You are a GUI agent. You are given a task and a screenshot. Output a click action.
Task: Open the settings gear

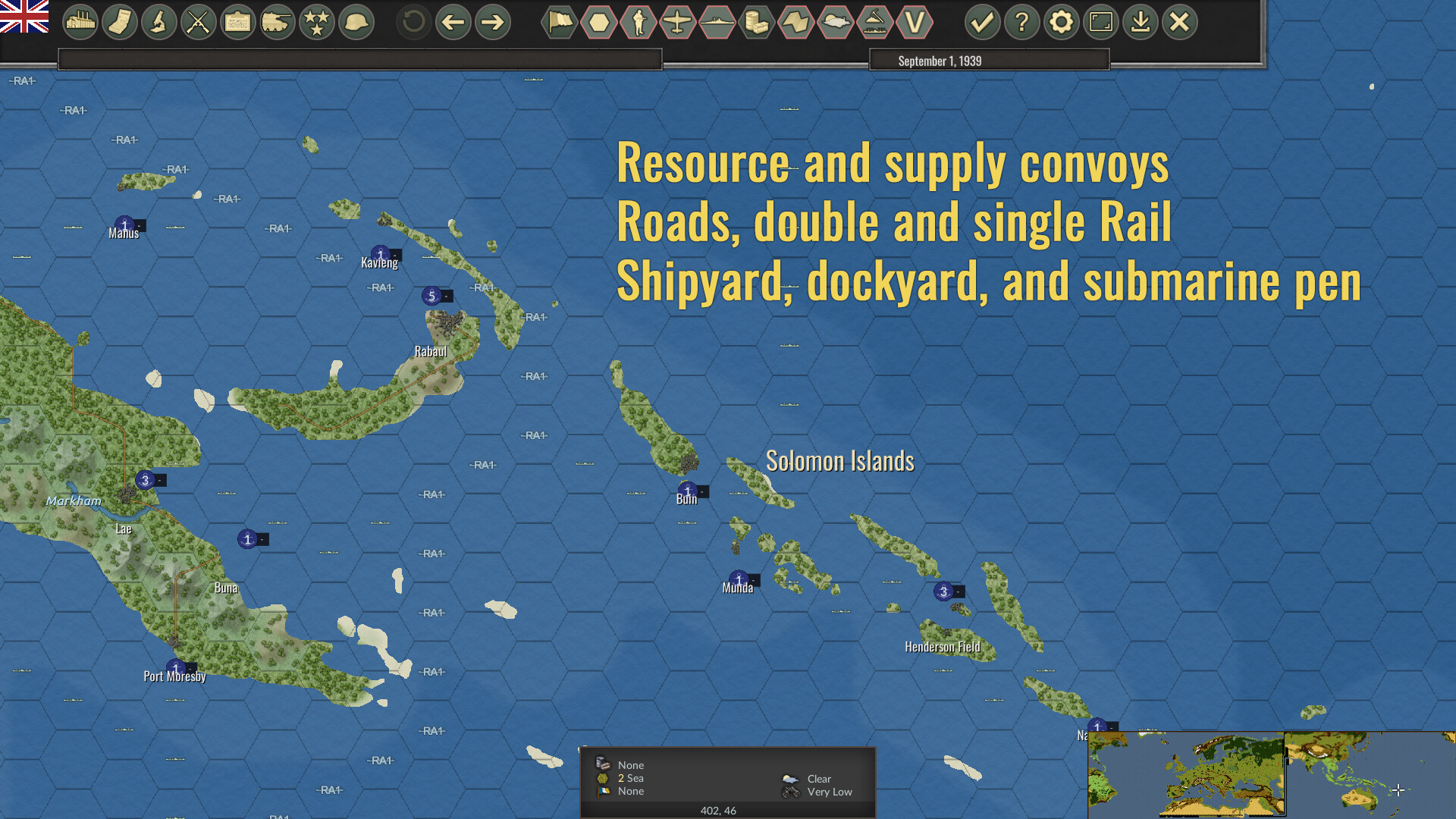click(1061, 23)
